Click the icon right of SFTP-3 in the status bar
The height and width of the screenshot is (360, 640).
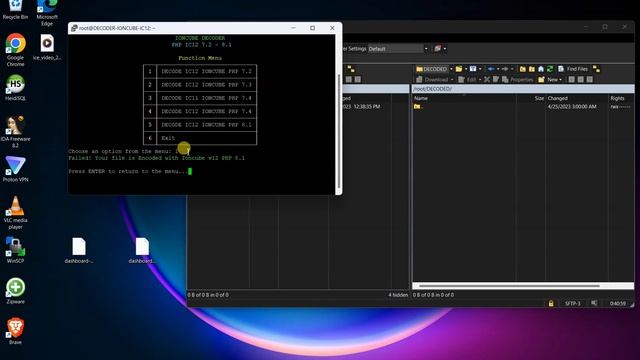pyautogui.click(x=594, y=303)
